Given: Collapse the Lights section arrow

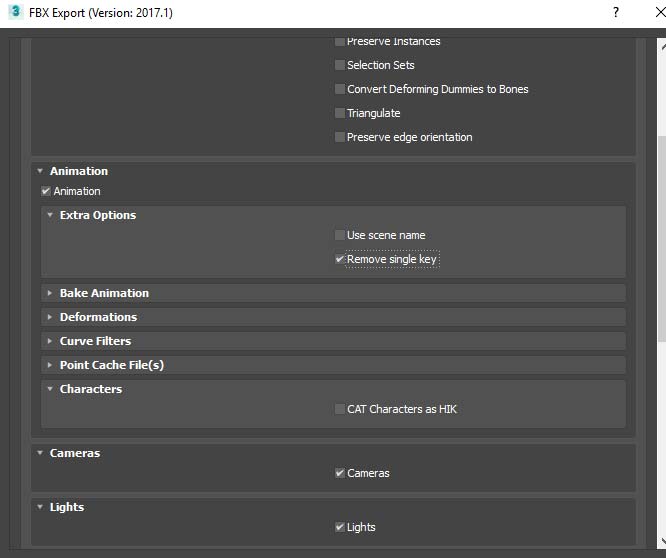Looking at the screenshot, I should tap(40, 507).
